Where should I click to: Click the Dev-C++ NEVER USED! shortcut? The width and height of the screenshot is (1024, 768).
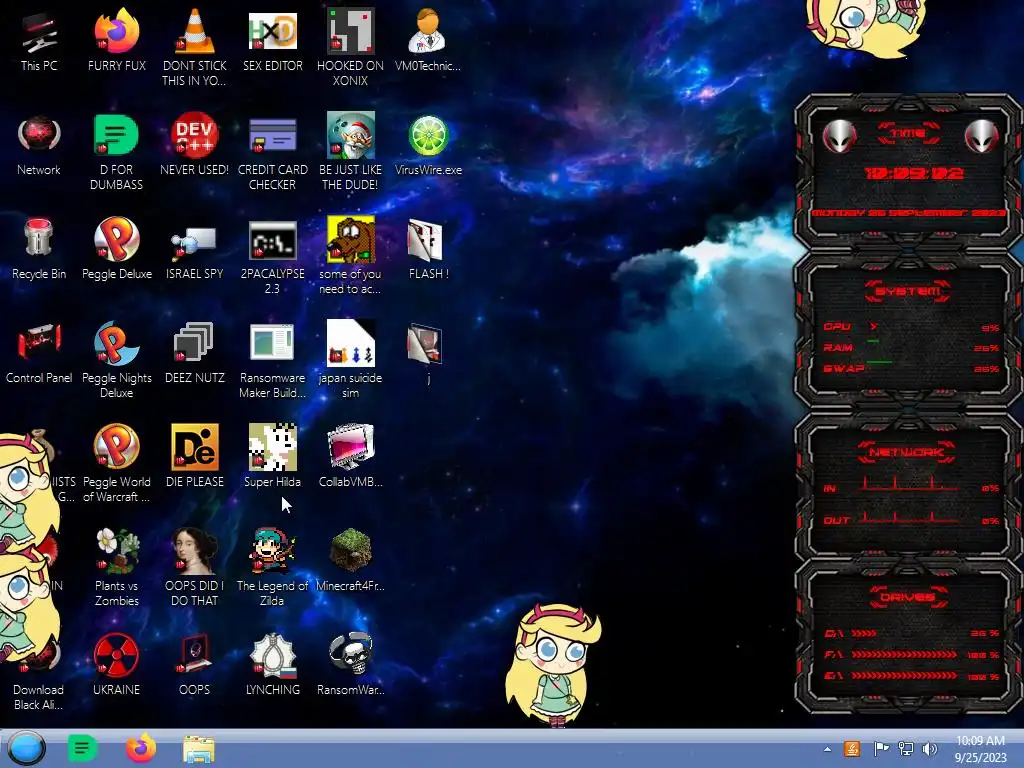point(195,135)
